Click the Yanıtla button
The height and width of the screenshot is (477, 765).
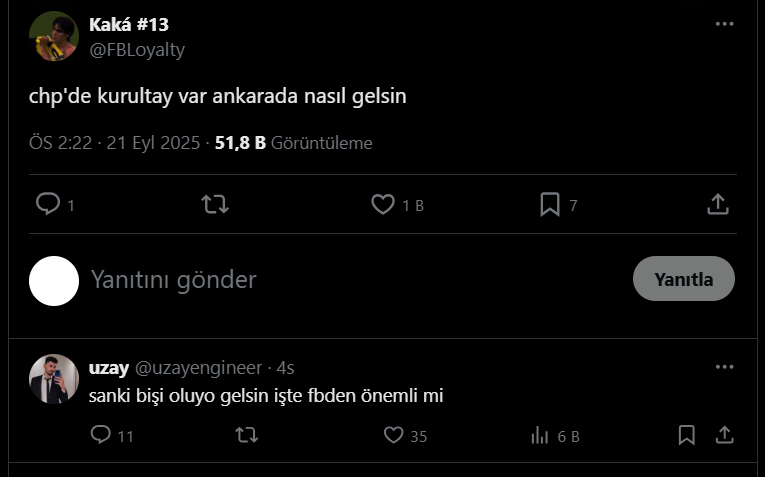point(684,279)
